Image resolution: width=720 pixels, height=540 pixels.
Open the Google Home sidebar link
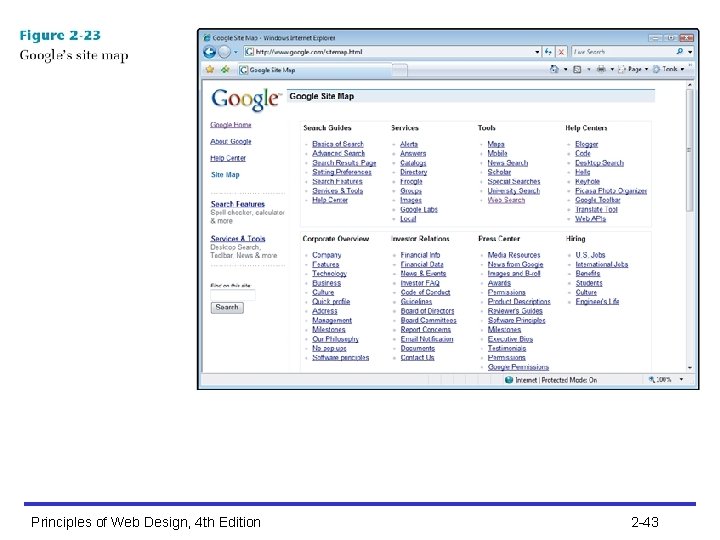point(231,125)
